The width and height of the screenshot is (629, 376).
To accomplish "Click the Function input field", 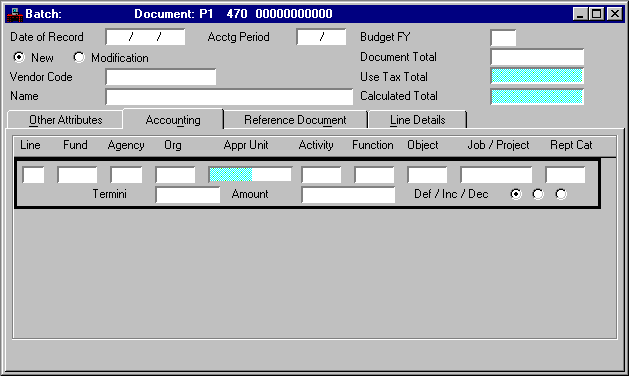I will pos(374,175).
